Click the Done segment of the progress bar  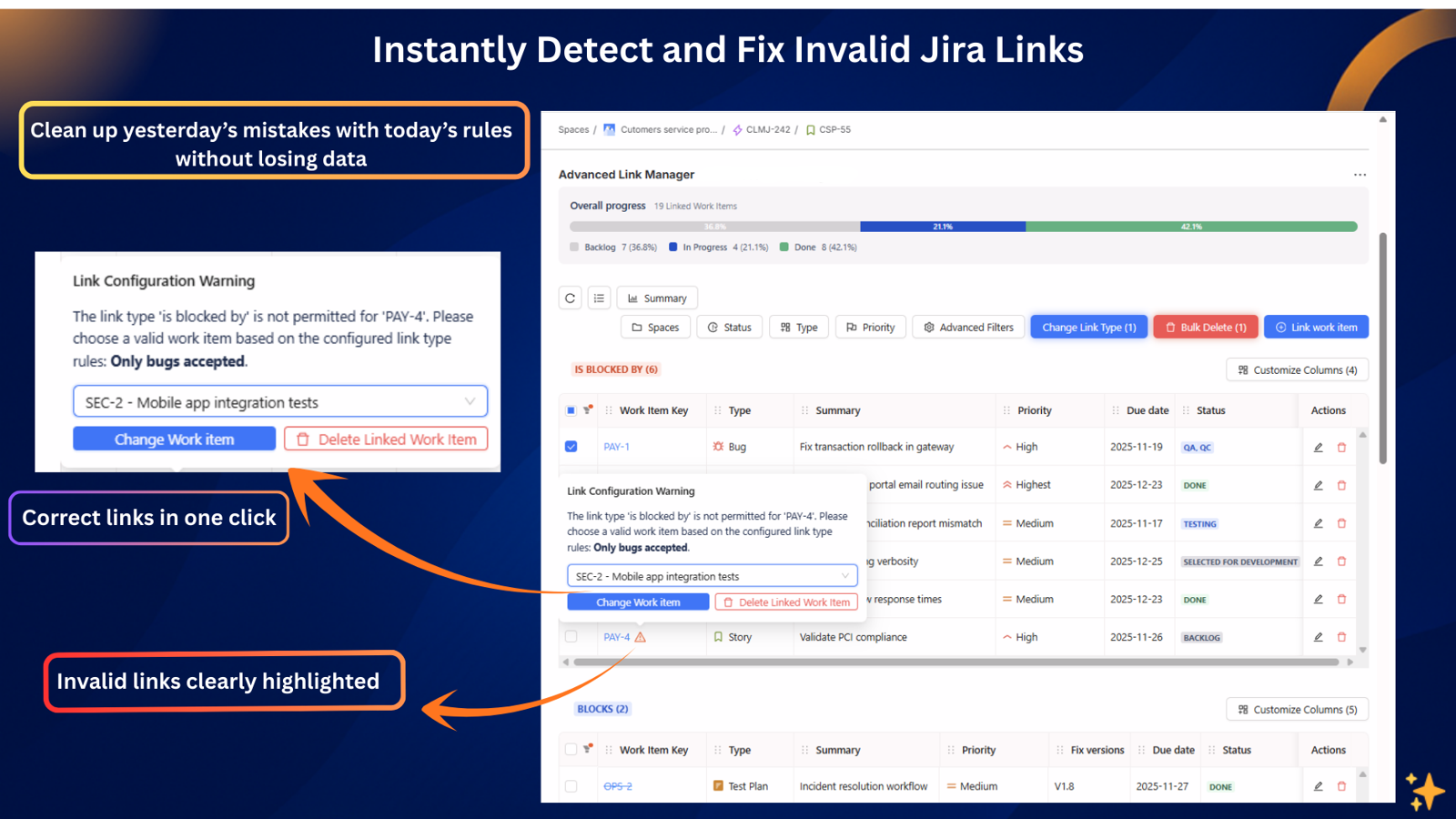tap(1191, 227)
